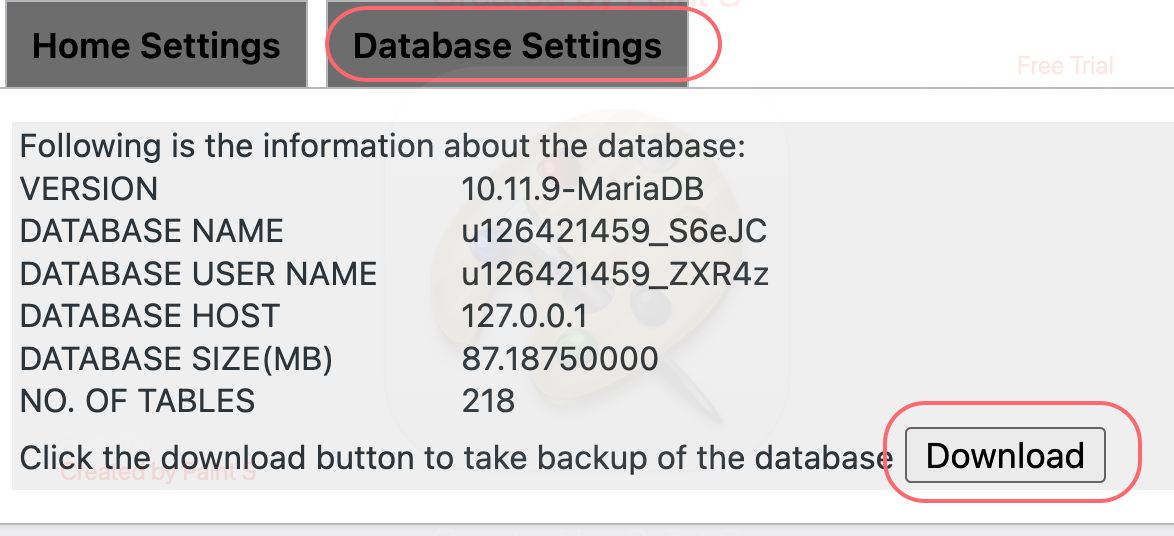
Task: Click the 'Created by Paint S' watermark text
Action: pos(158,473)
